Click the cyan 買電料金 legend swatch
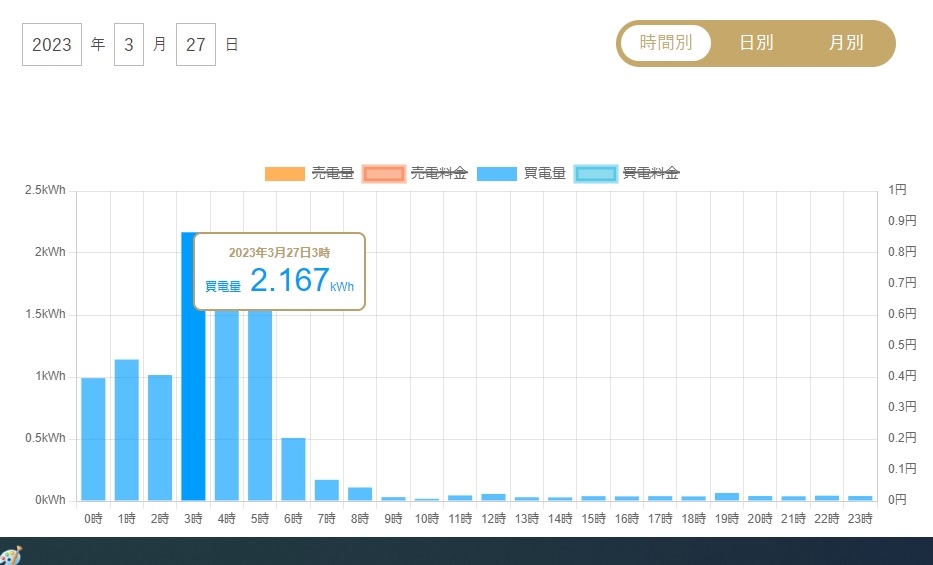Screen dimensions: 933x565 (596, 174)
